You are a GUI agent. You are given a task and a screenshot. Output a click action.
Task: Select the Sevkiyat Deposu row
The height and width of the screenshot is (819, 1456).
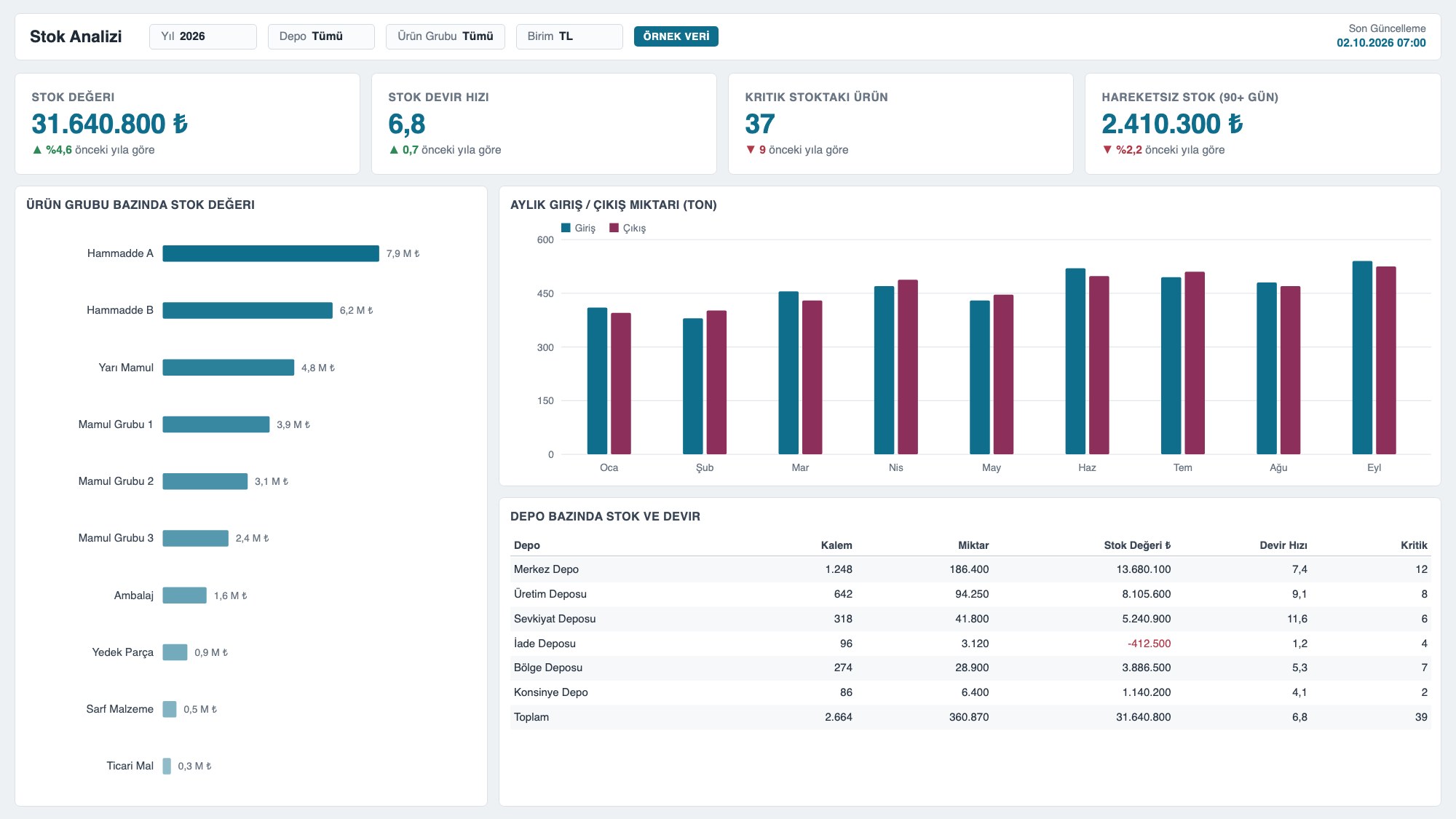[x=970, y=619]
